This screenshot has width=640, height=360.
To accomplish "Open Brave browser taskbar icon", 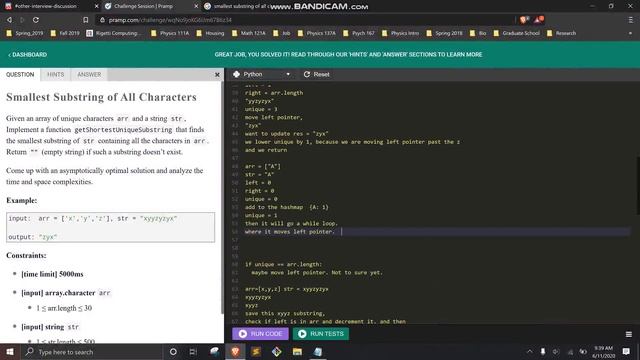I will [235, 352].
